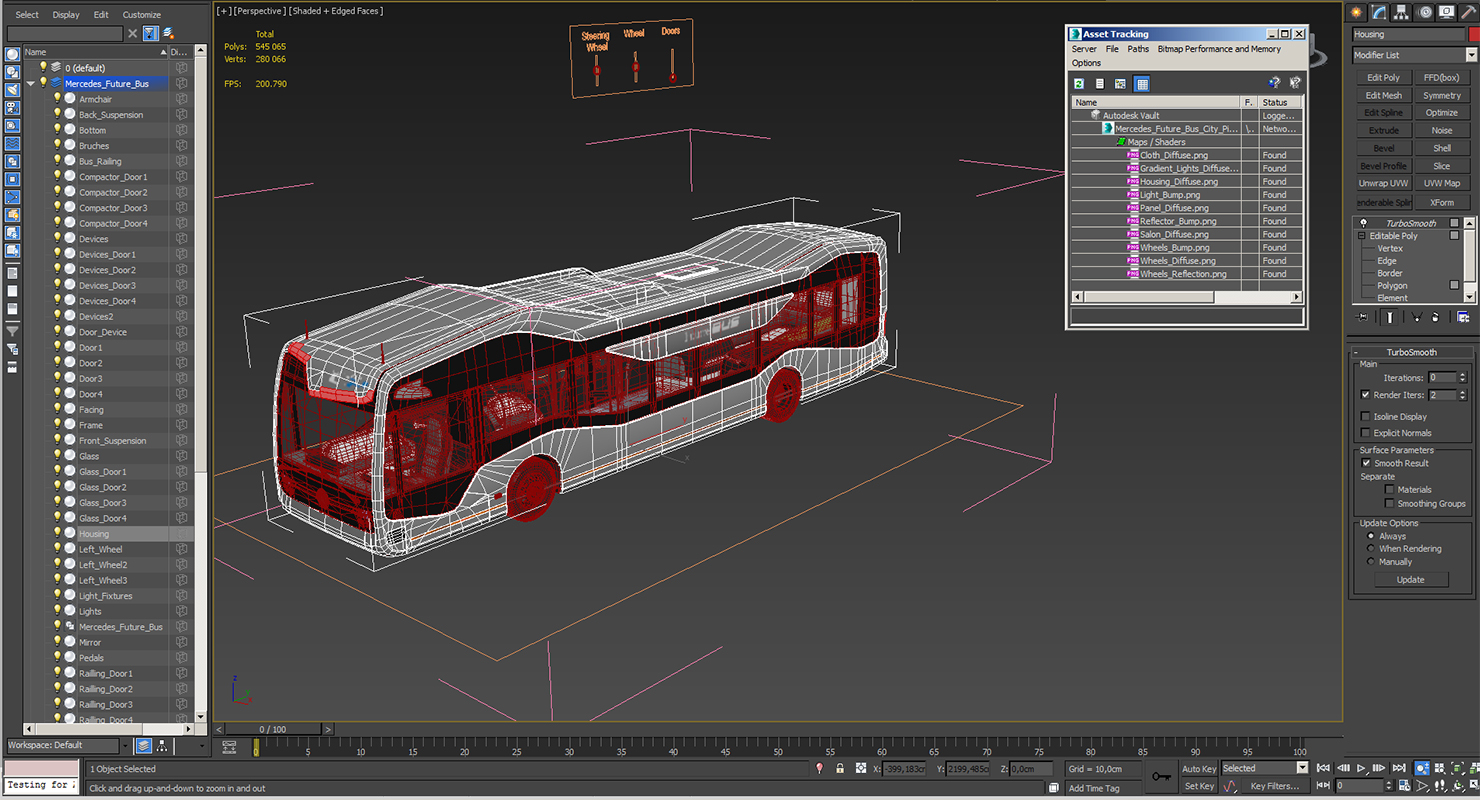
Task: Open the Selected key filter dropdown
Action: [x=1302, y=768]
